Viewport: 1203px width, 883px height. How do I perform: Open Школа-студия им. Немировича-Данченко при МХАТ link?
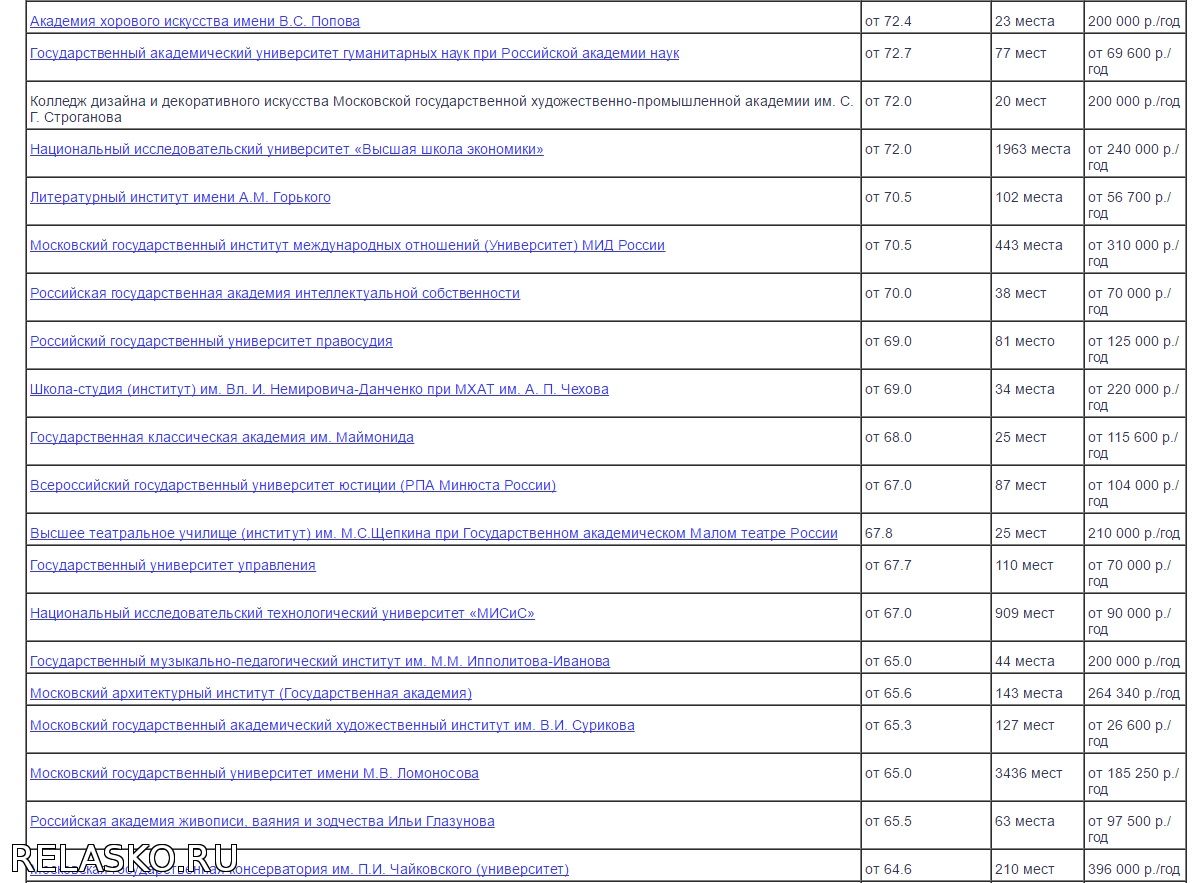[319, 389]
